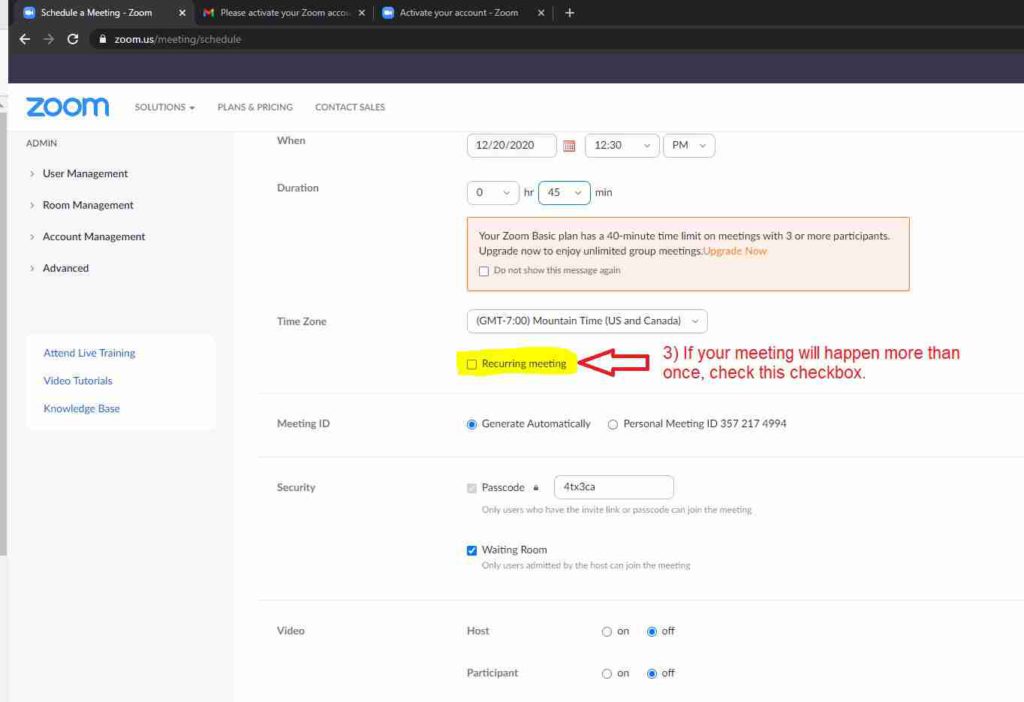Image resolution: width=1024 pixels, height=702 pixels.
Task: Click the browser forward arrow
Action: [x=49, y=39]
